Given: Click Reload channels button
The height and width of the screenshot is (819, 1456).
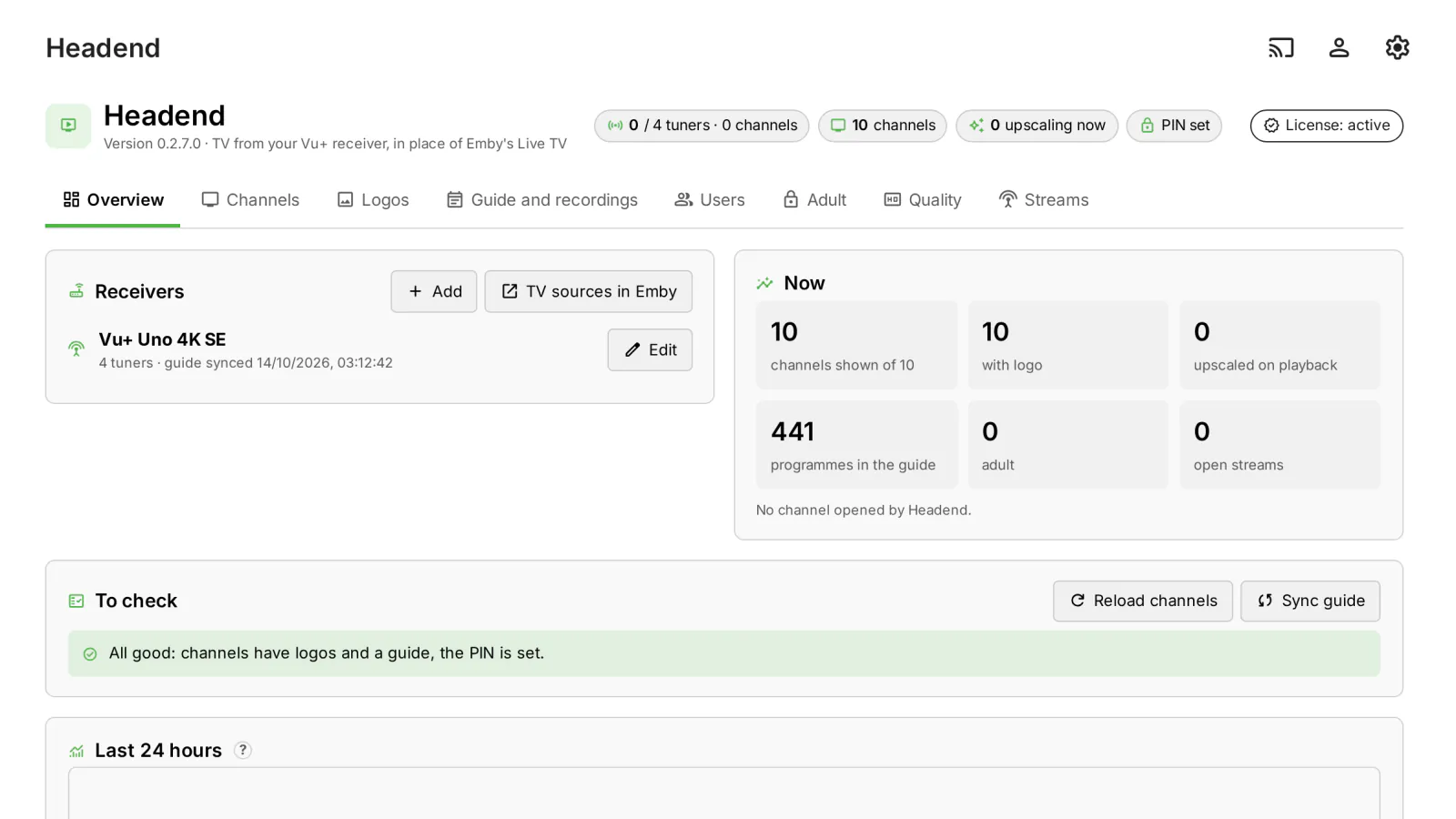Looking at the screenshot, I should coord(1143,601).
